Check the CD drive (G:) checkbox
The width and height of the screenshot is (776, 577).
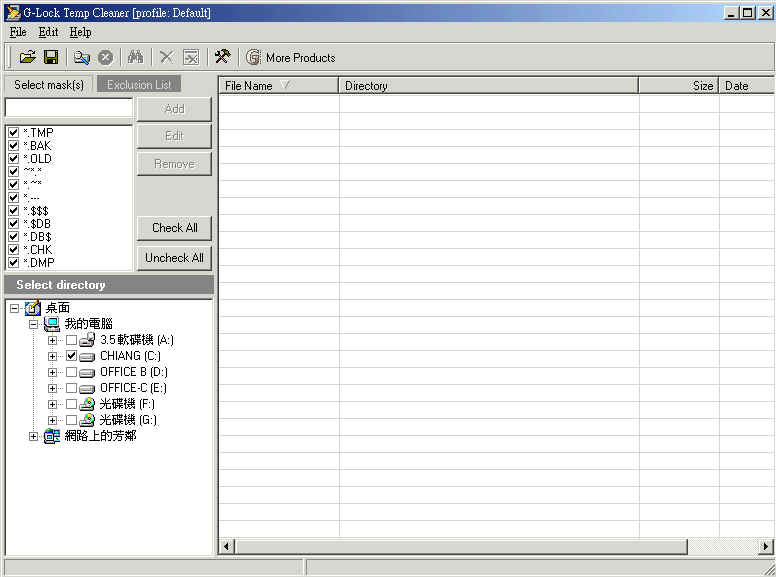click(71, 420)
